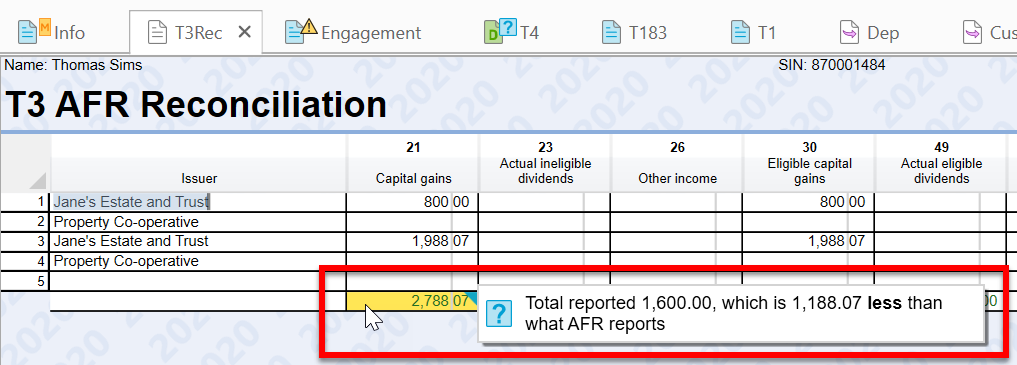Click row 1 actual ineligible dividends cell
Image resolution: width=1017 pixels, height=365 pixels.
click(x=545, y=202)
